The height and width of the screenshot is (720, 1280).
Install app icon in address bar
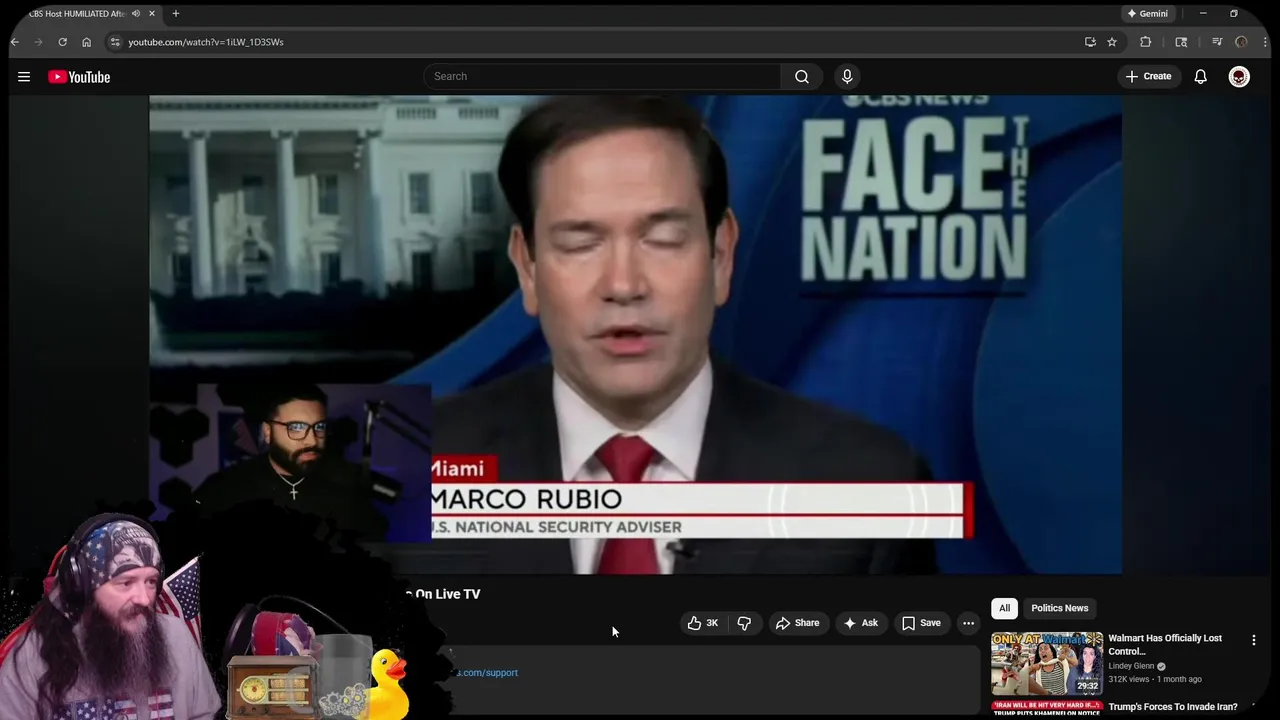coord(1090,42)
